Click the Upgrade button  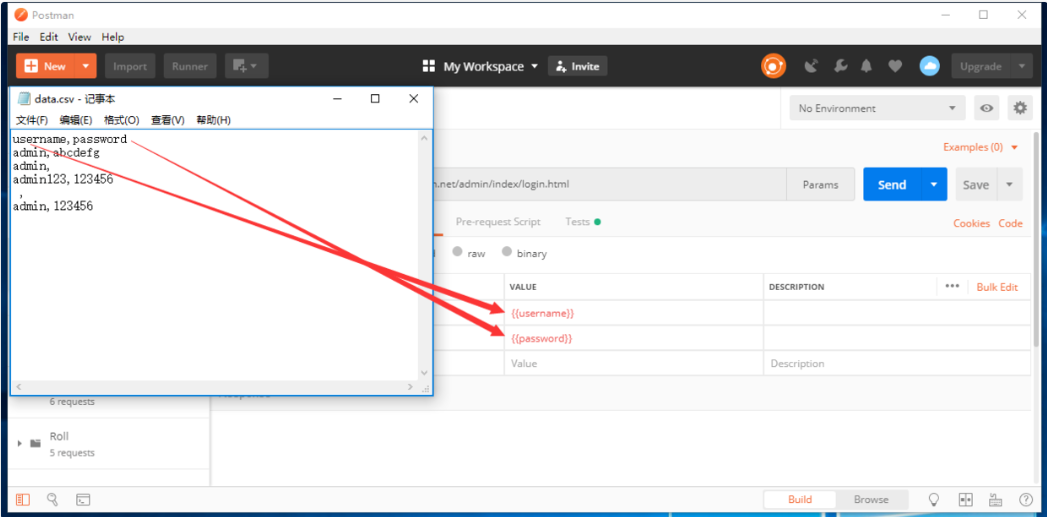pyautogui.click(x=981, y=66)
